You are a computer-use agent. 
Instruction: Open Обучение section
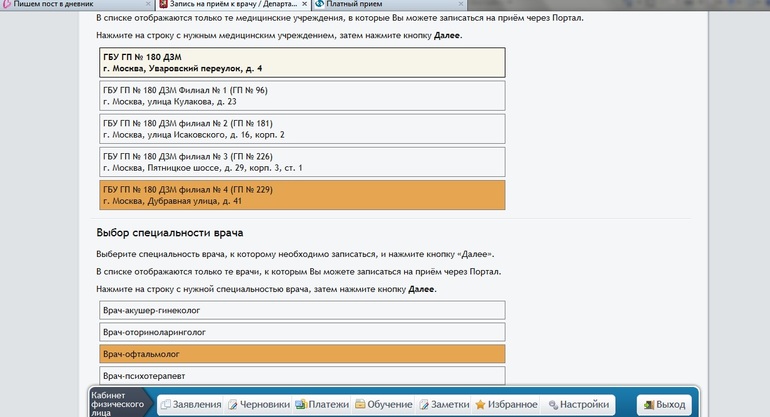click(384, 405)
